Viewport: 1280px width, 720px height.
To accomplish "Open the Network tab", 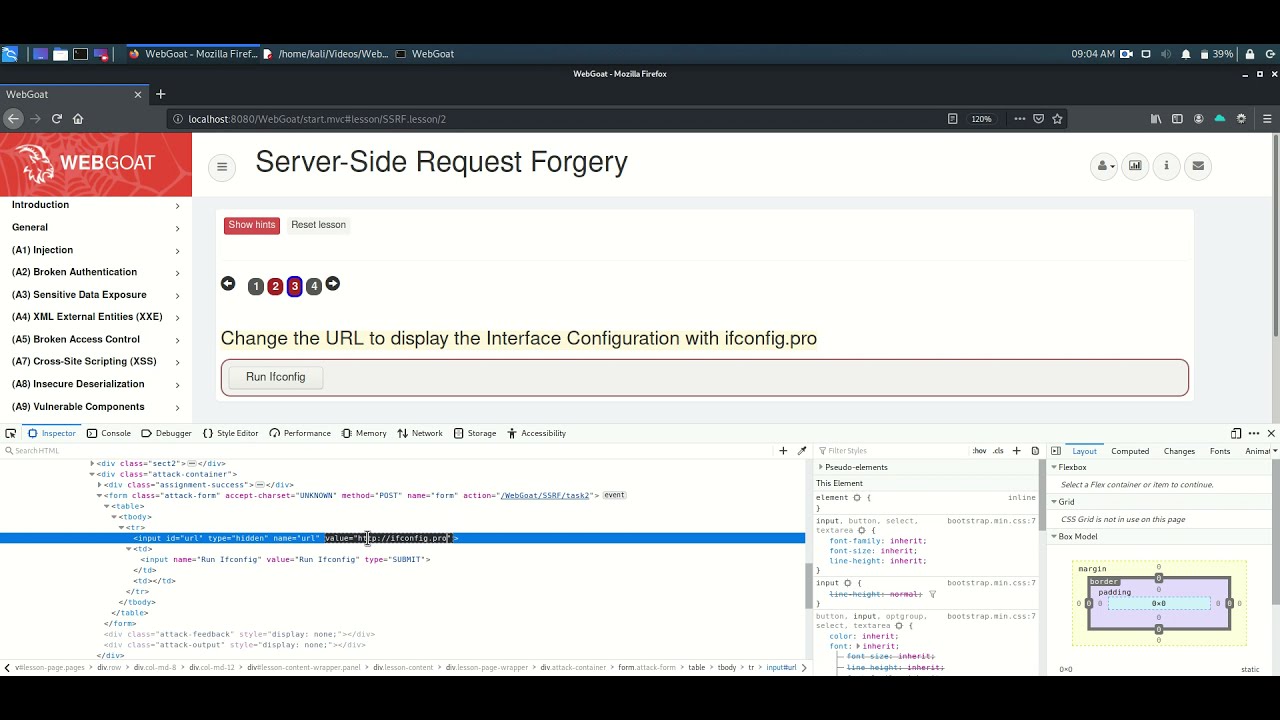I will coord(419,433).
